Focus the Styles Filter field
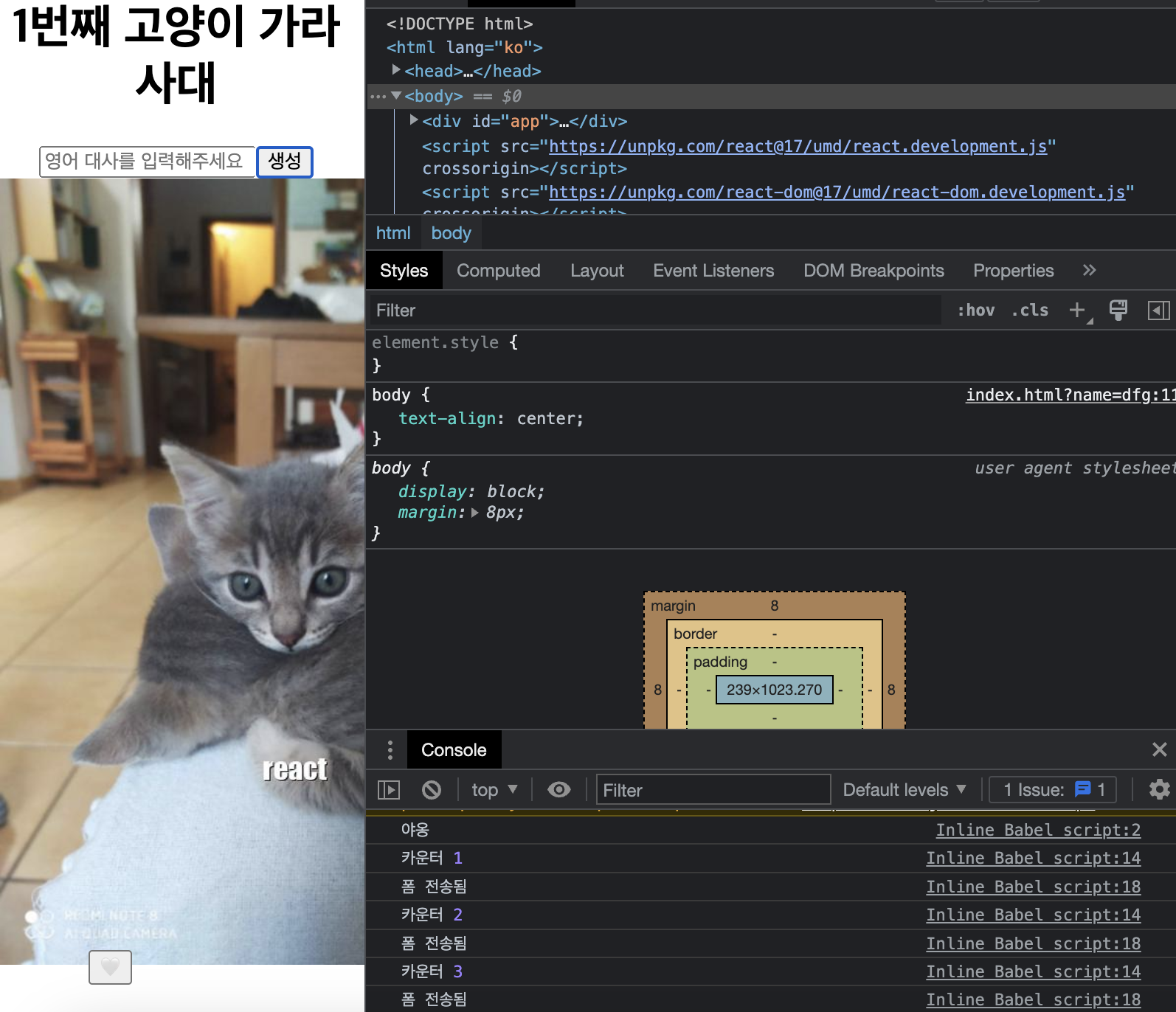 [654, 311]
